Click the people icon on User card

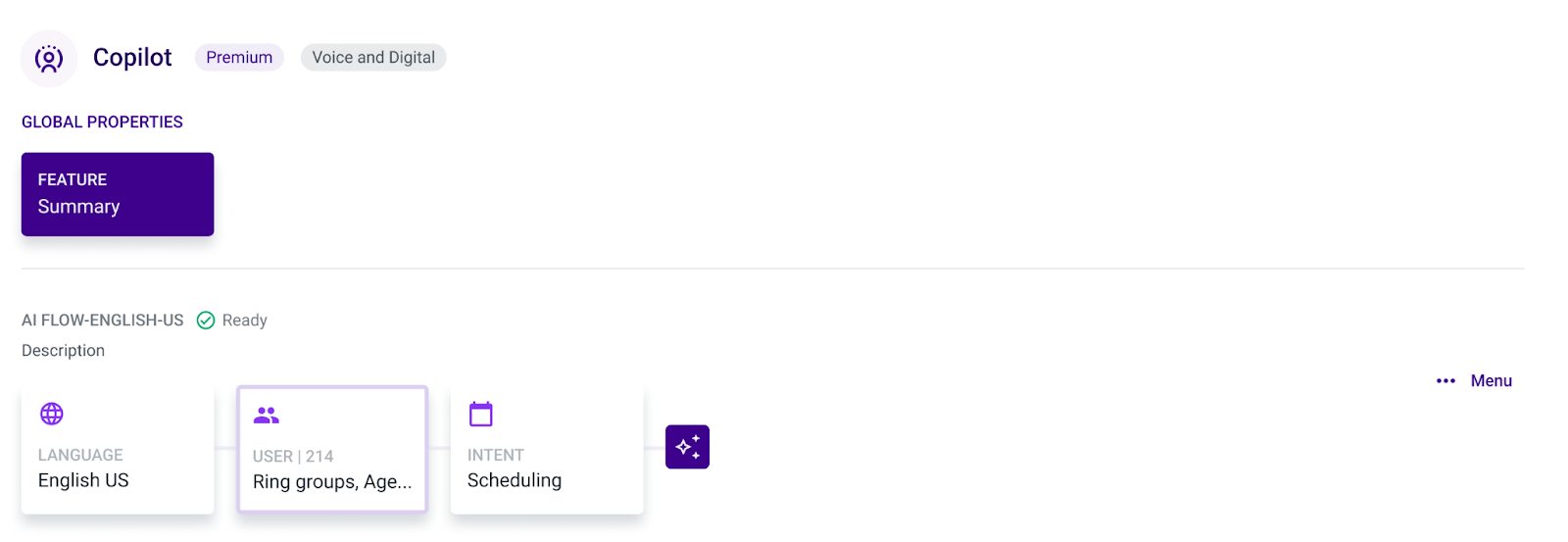pyautogui.click(x=267, y=416)
